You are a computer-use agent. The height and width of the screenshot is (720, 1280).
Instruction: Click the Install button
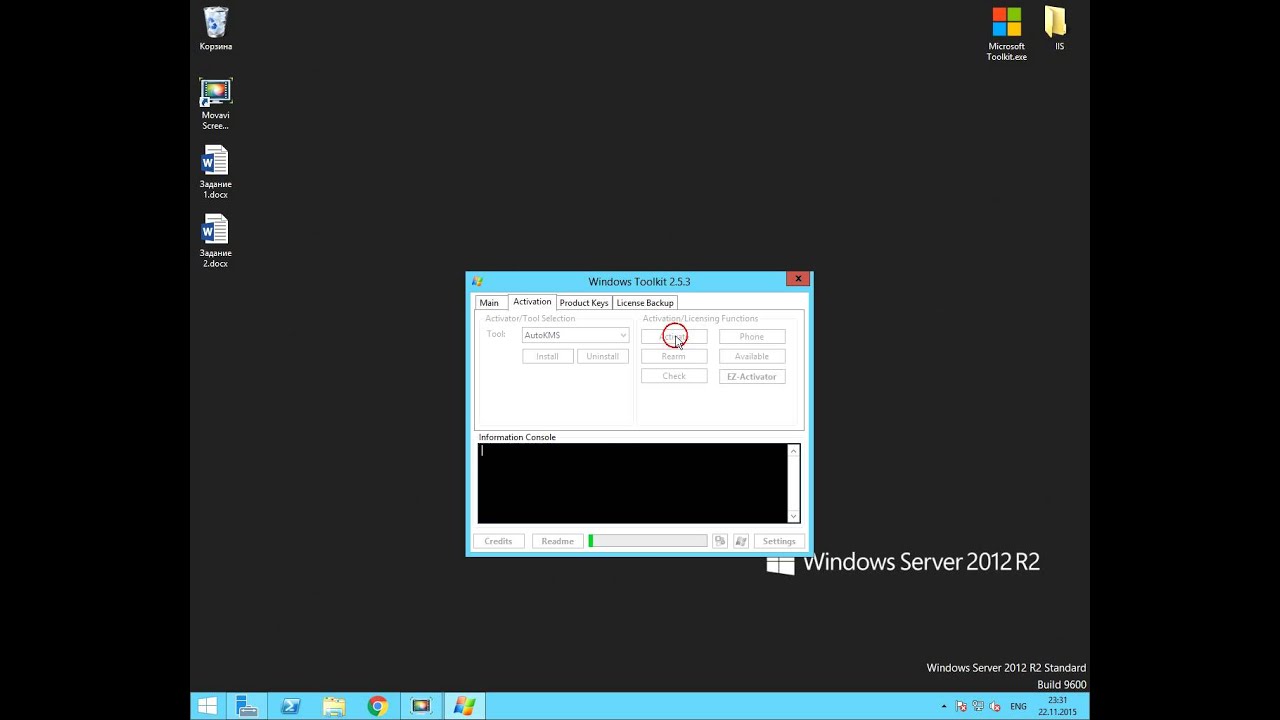547,356
